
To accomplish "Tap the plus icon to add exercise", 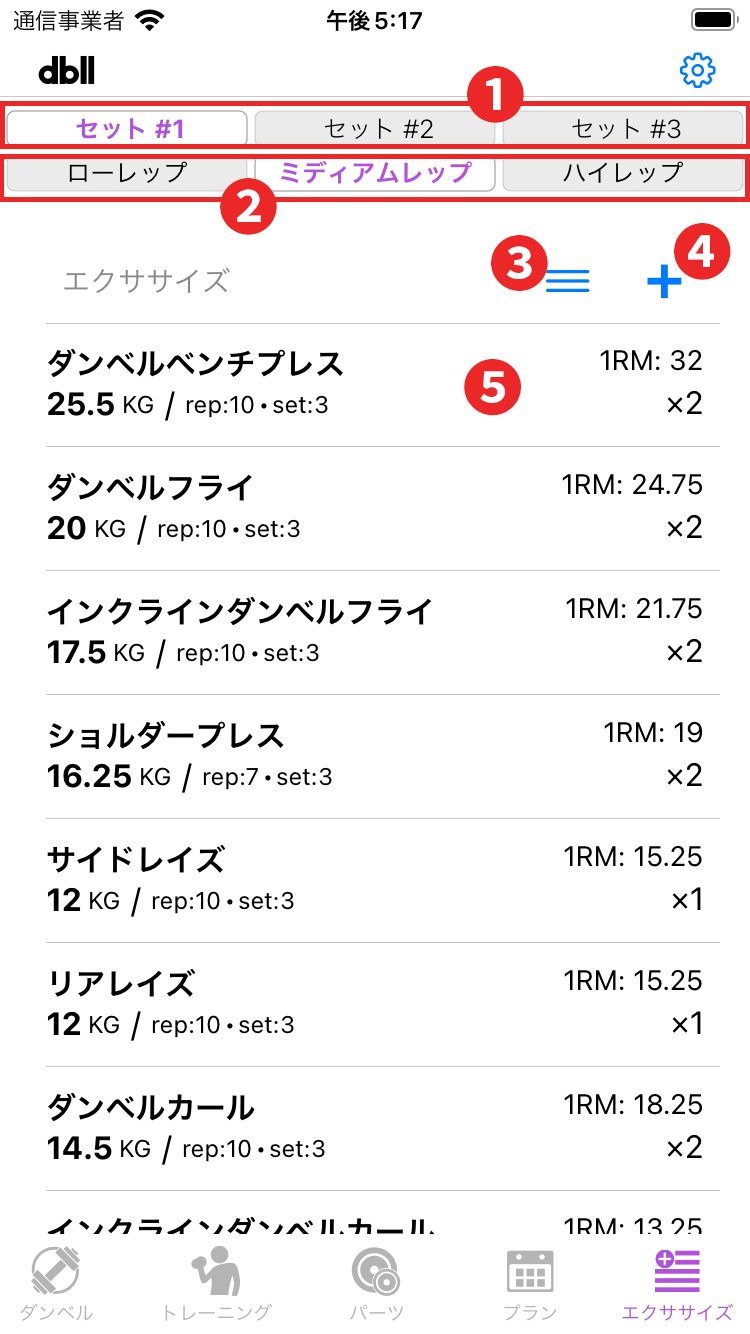I will pyautogui.click(x=663, y=282).
